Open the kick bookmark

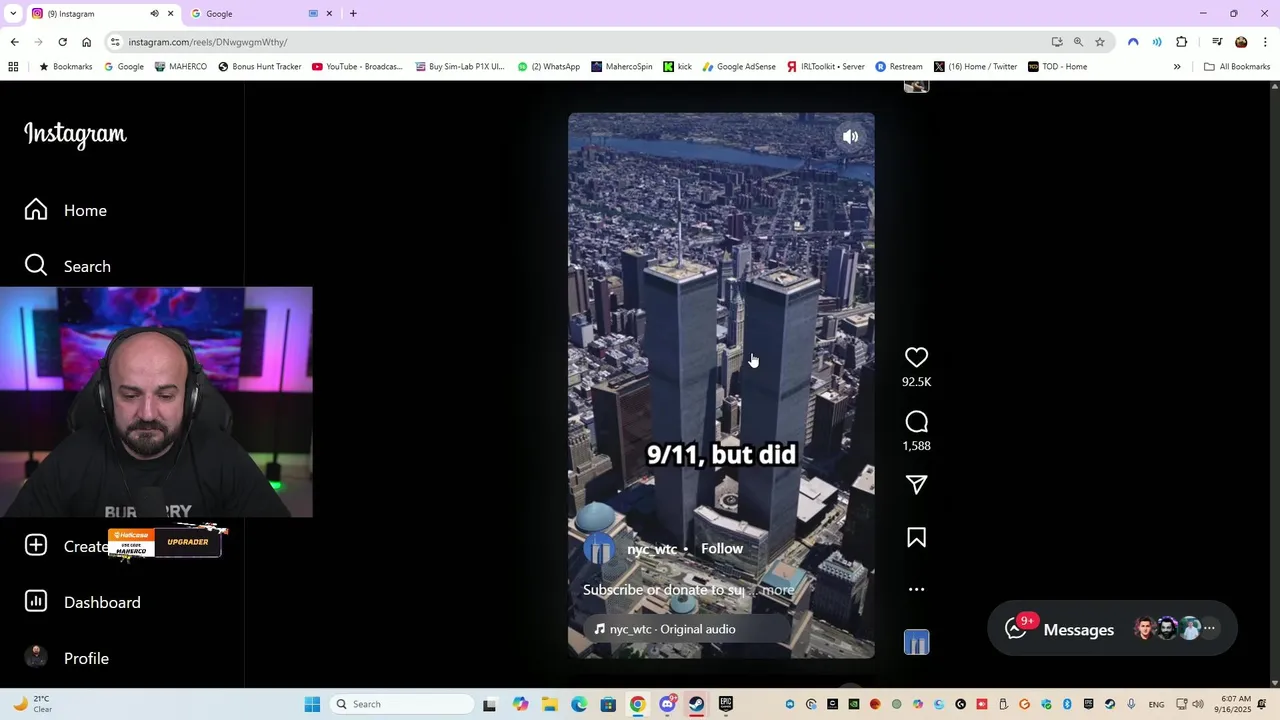[678, 67]
